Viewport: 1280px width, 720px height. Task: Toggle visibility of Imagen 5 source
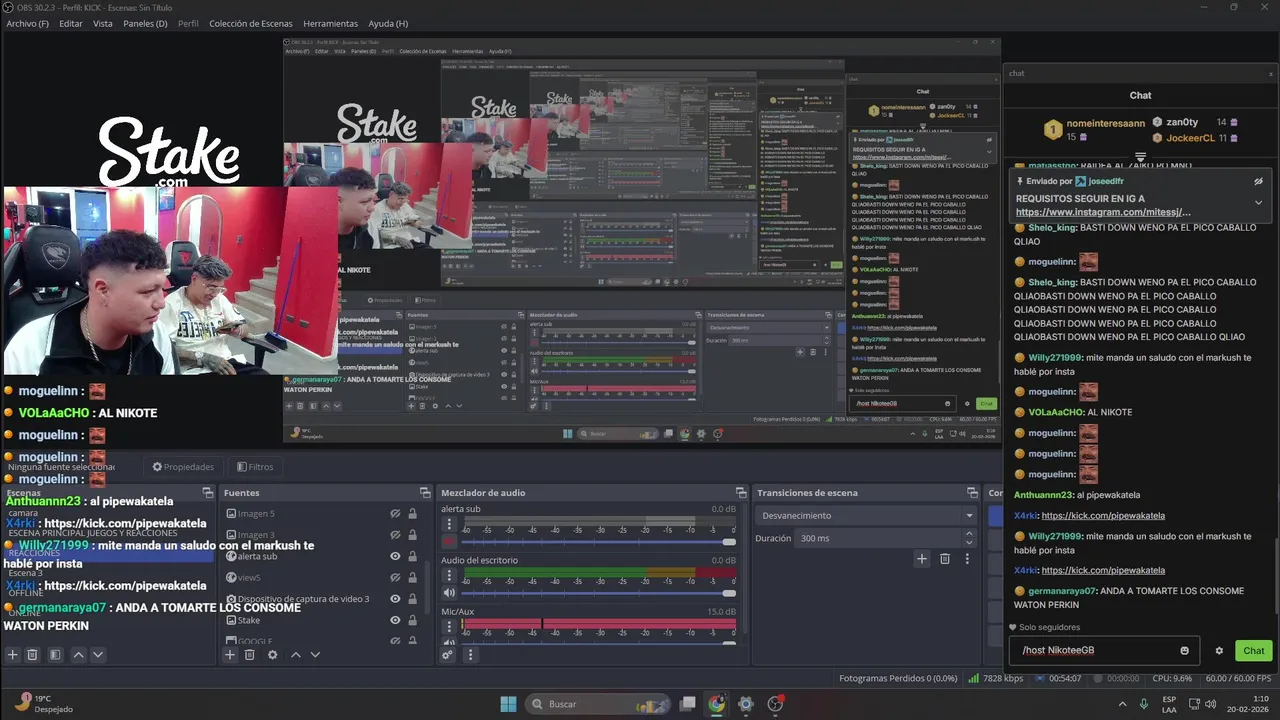[395, 513]
